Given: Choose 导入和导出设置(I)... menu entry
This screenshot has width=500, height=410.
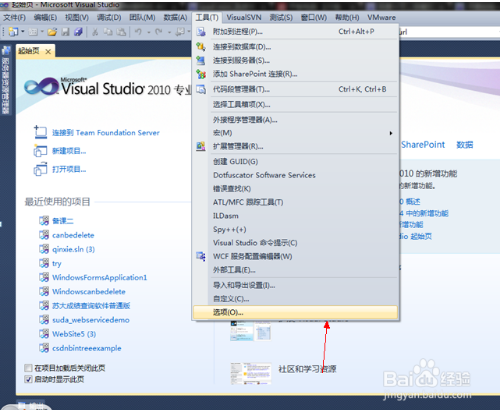Looking at the screenshot, I should [295, 285].
